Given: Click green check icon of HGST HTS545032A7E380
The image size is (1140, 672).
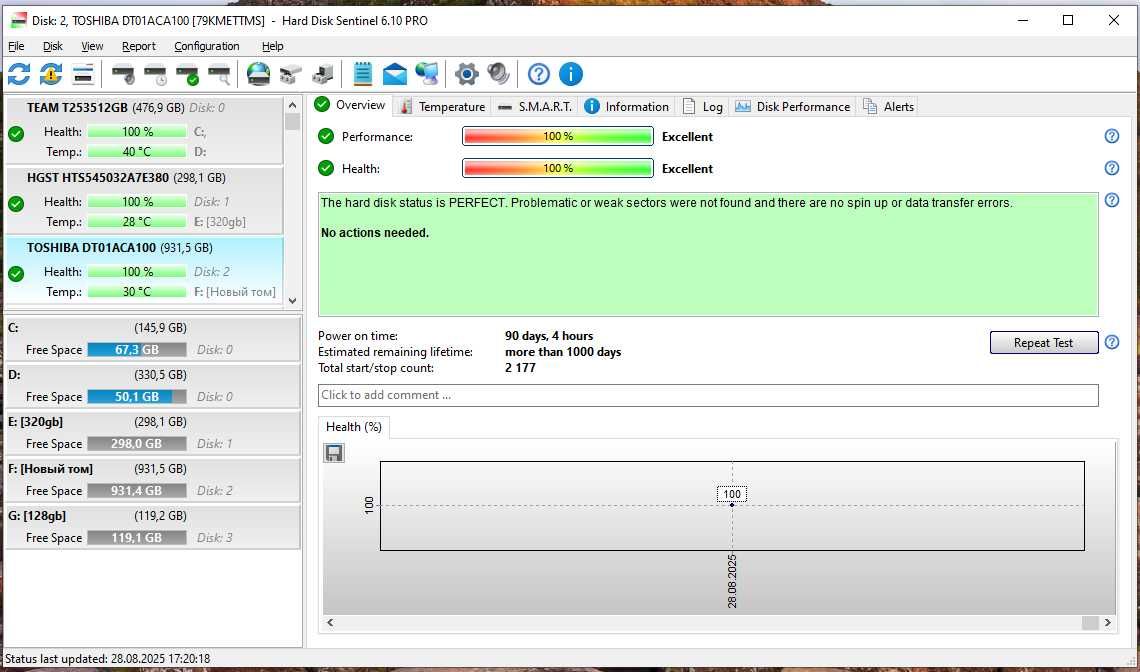Looking at the screenshot, I should click(x=16, y=204).
